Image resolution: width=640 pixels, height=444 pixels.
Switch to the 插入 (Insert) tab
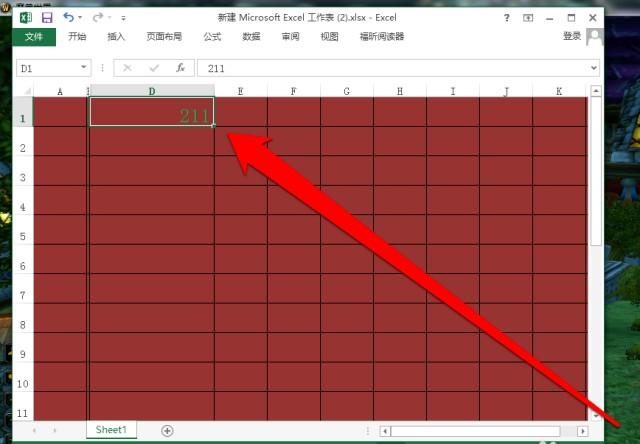pyautogui.click(x=116, y=37)
